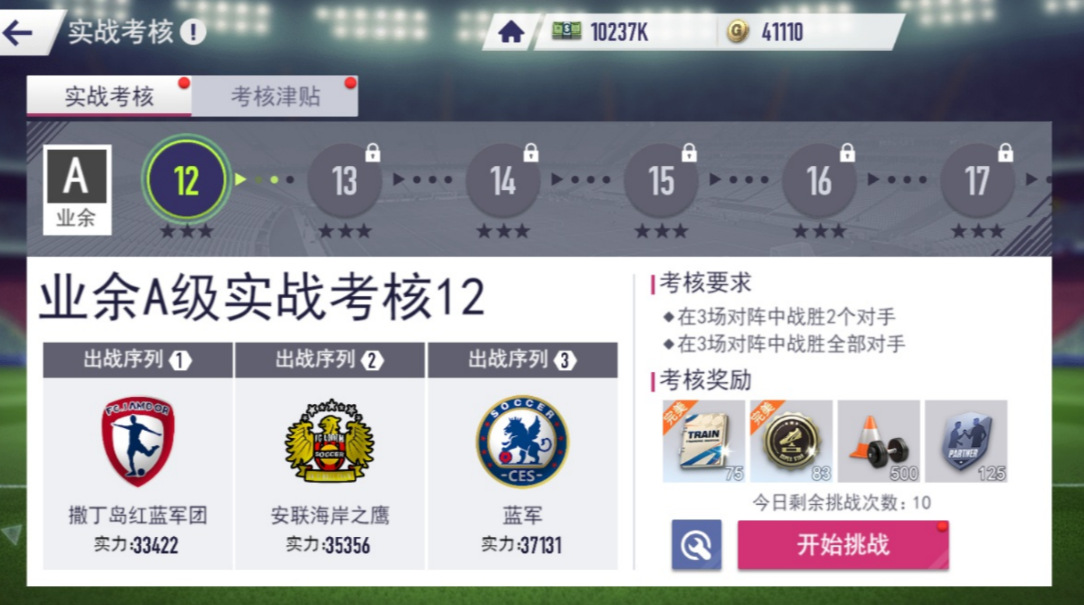1084x605 pixels.
Task: Tap the cash balance 10237K icon
Action: coord(566,31)
